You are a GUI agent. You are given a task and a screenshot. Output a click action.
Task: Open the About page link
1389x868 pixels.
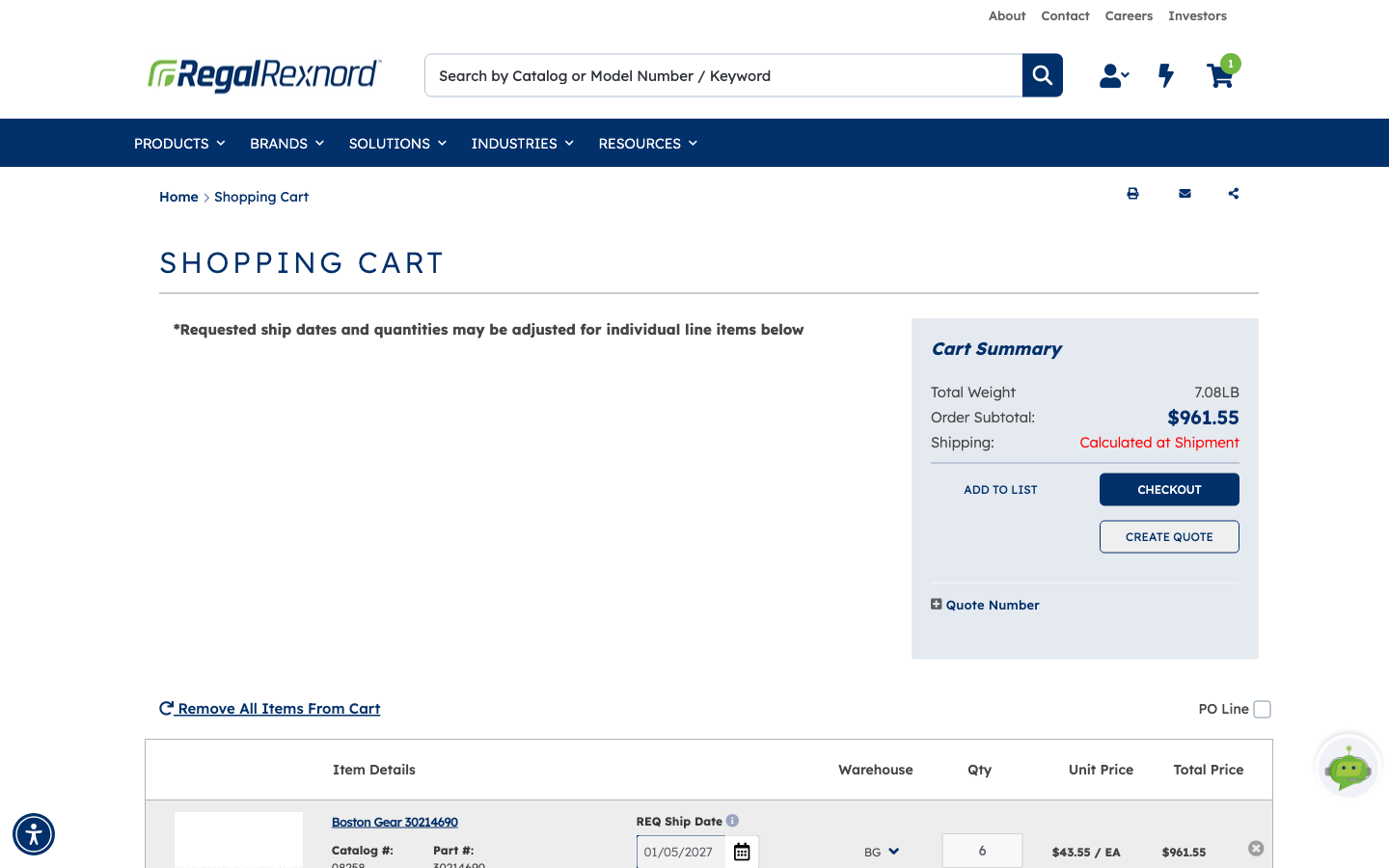1007,15
